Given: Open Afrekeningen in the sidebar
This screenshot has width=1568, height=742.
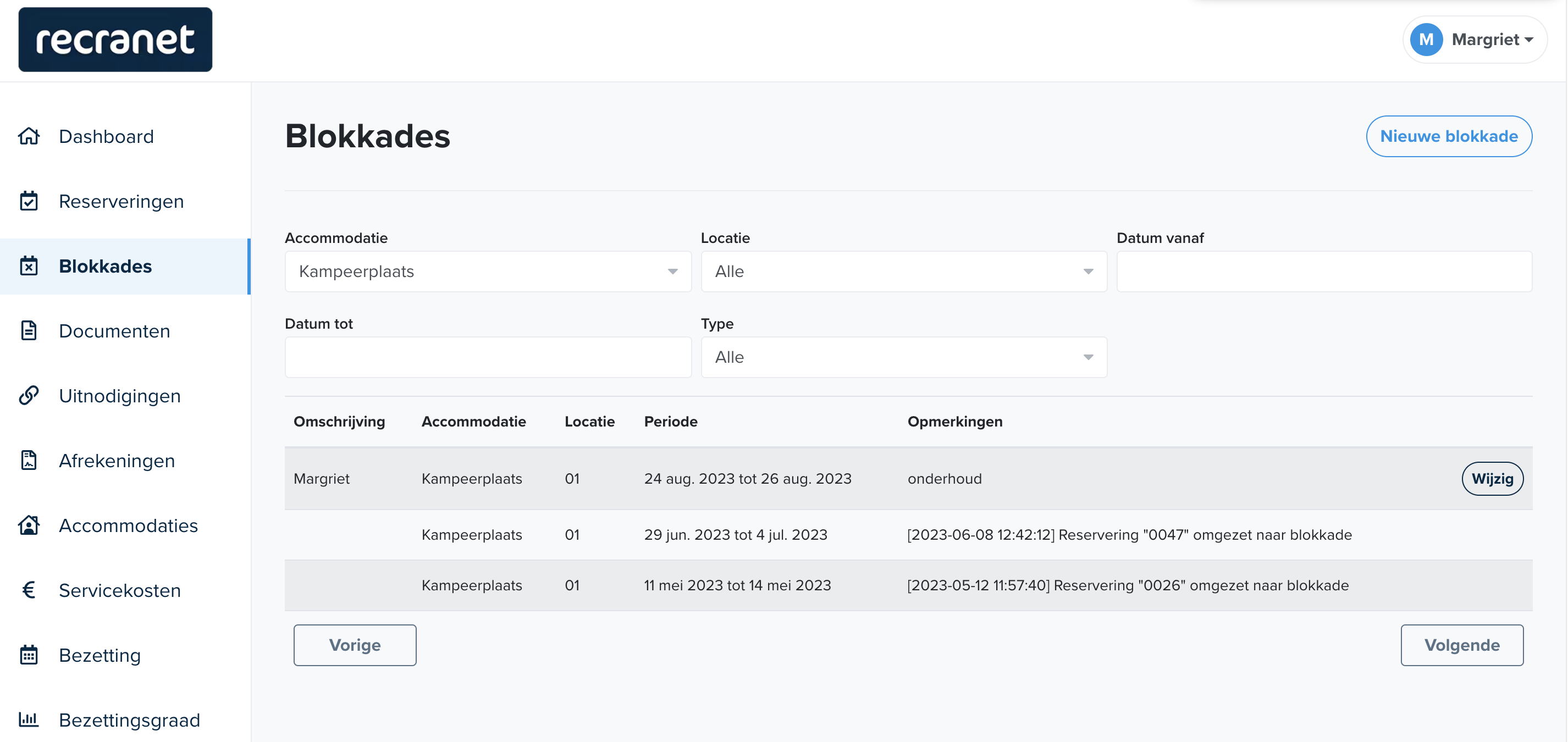Looking at the screenshot, I should pyautogui.click(x=125, y=460).
